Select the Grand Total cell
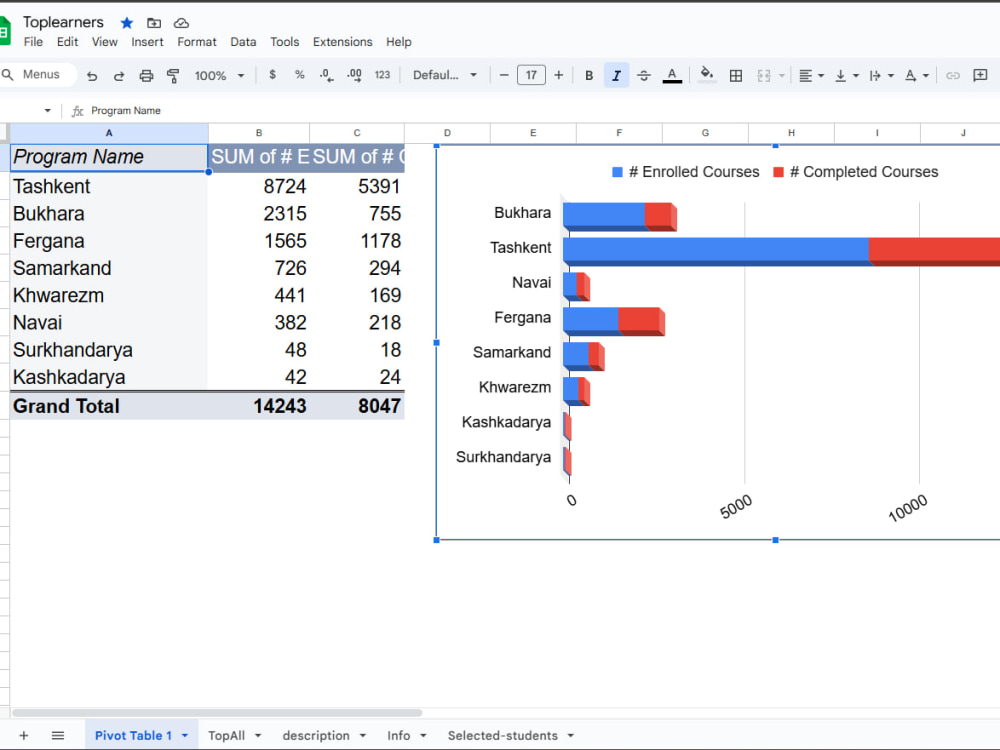 coord(109,406)
